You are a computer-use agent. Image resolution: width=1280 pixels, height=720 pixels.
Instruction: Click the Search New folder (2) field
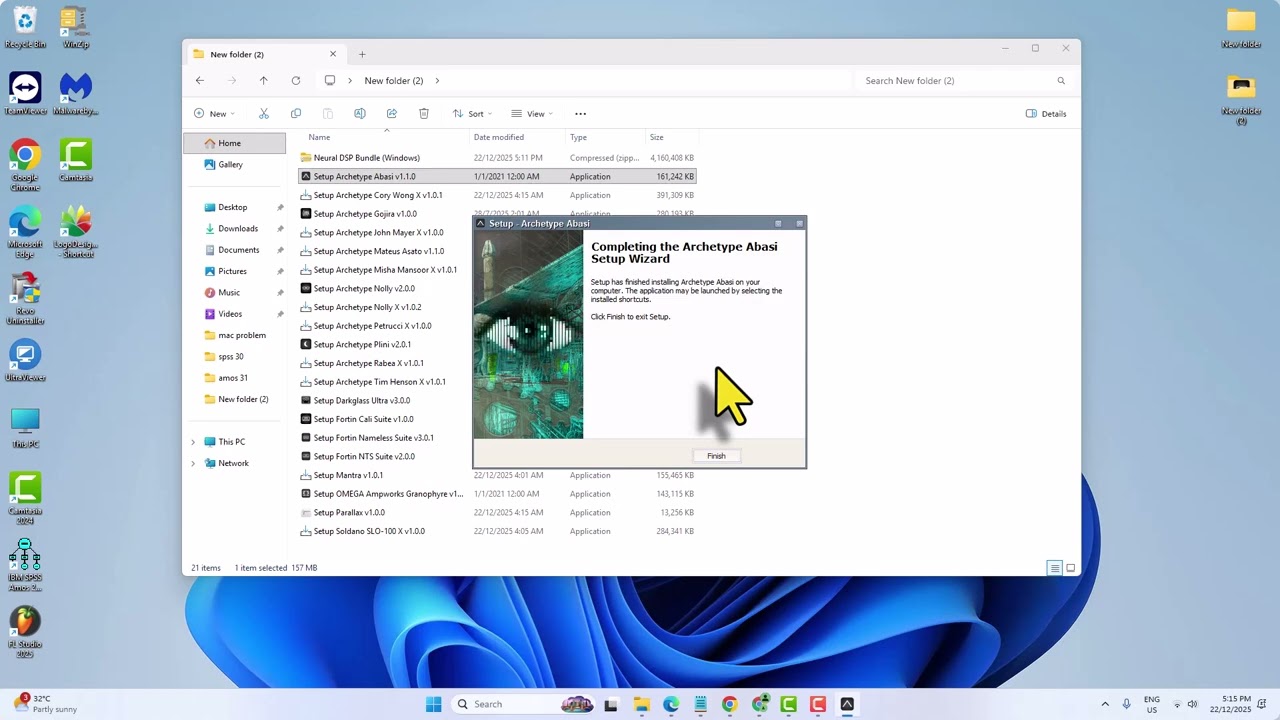tap(964, 80)
